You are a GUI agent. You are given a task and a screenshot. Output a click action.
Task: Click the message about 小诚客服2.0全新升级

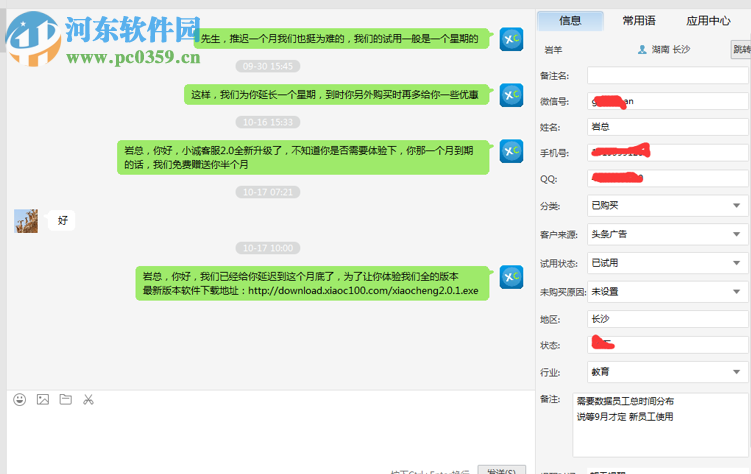303,158
